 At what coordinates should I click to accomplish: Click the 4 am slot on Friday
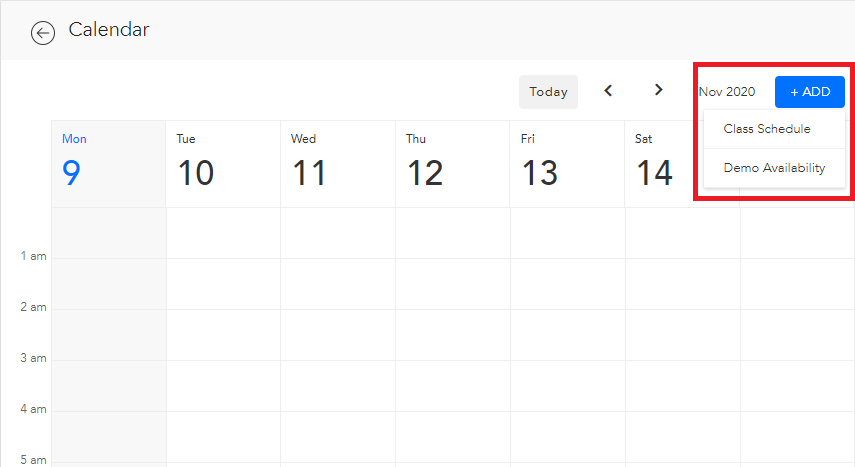(568, 436)
